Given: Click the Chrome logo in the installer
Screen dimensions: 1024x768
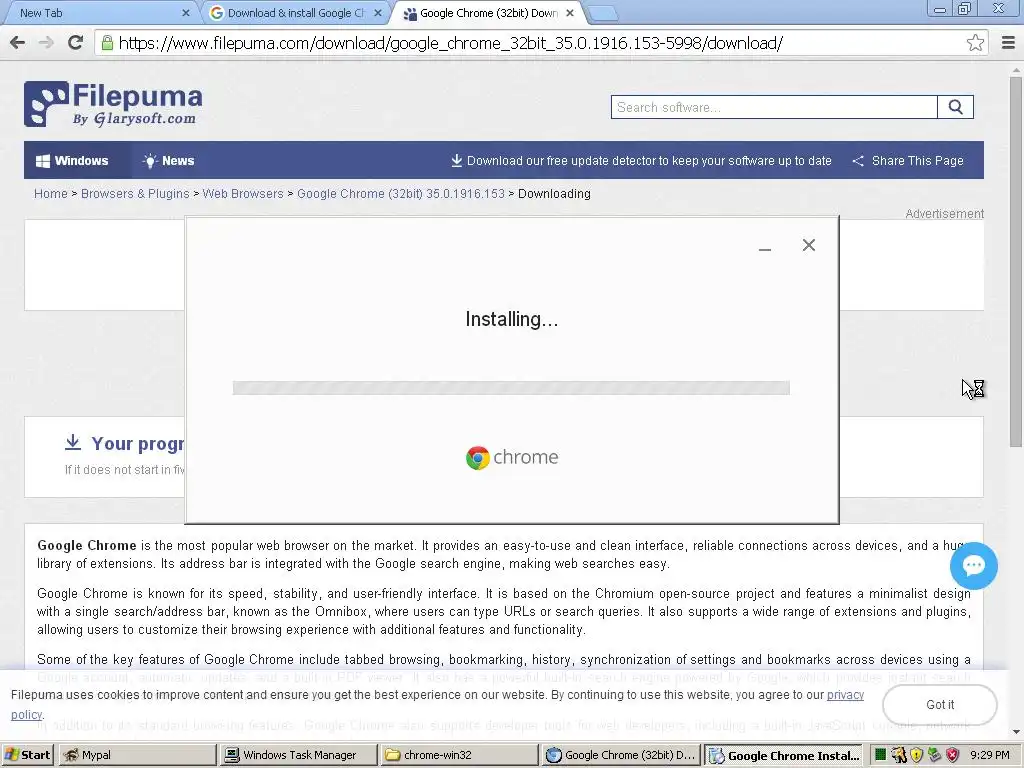Looking at the screenshot, I should tap(512, 457).
